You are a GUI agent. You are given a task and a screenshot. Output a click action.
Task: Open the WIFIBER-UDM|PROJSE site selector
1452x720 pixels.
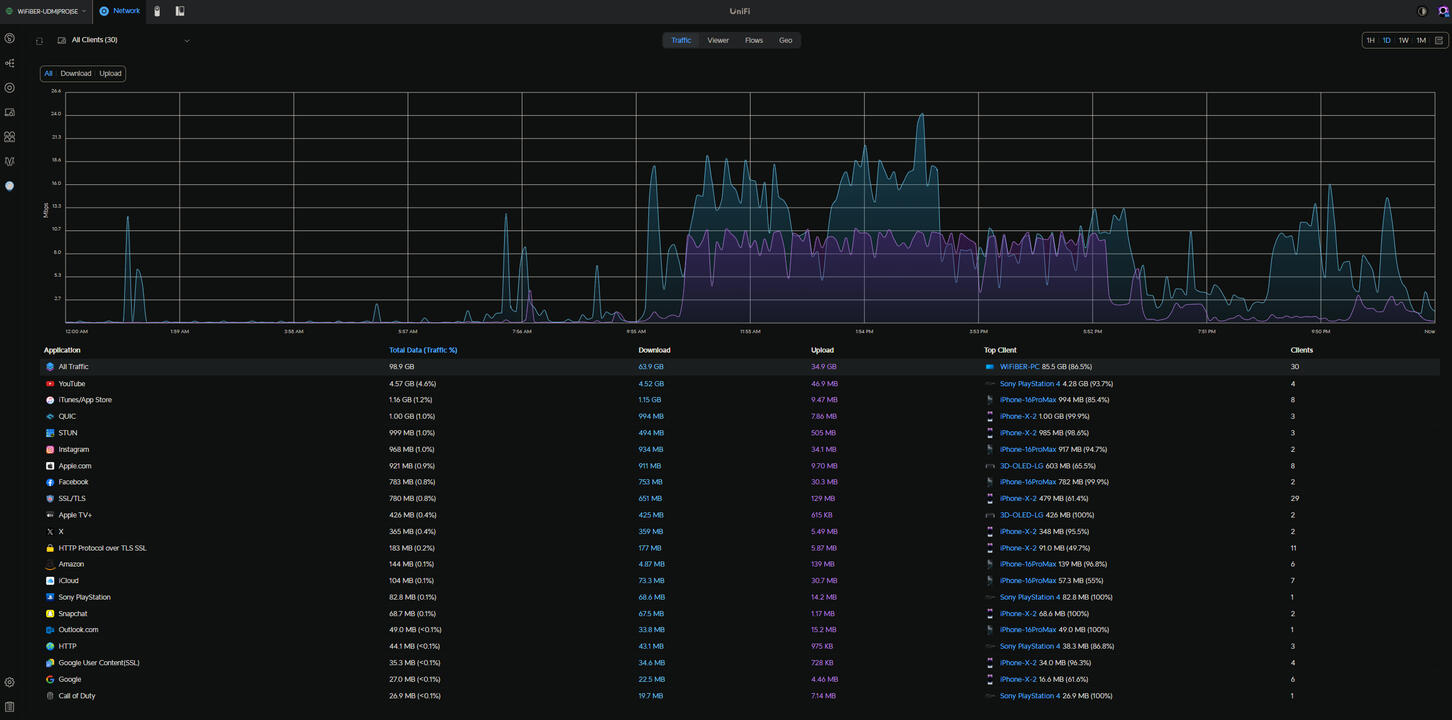[45, 11]
